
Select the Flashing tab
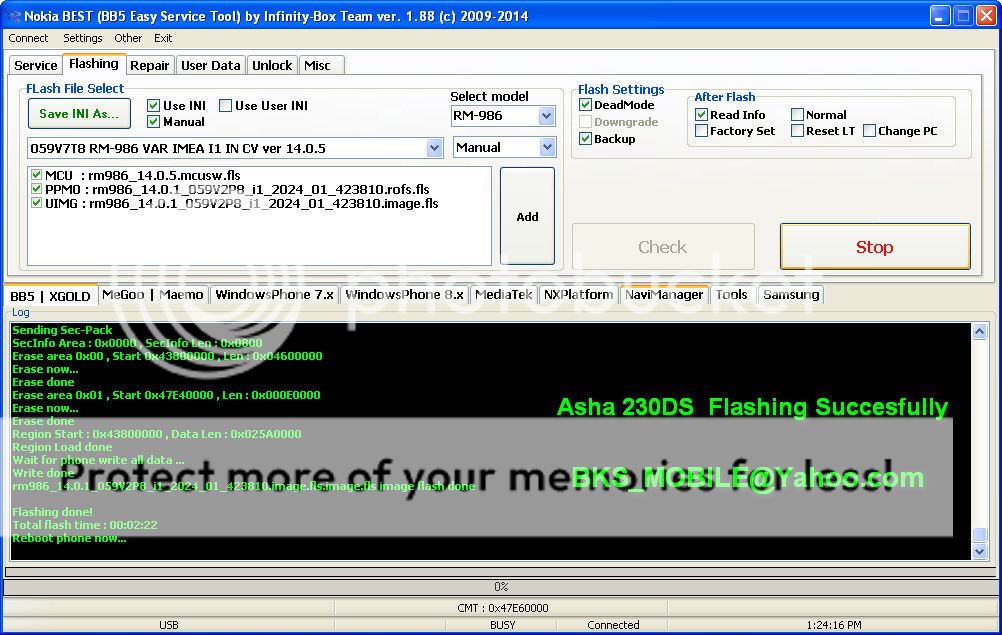click(93, 64)
